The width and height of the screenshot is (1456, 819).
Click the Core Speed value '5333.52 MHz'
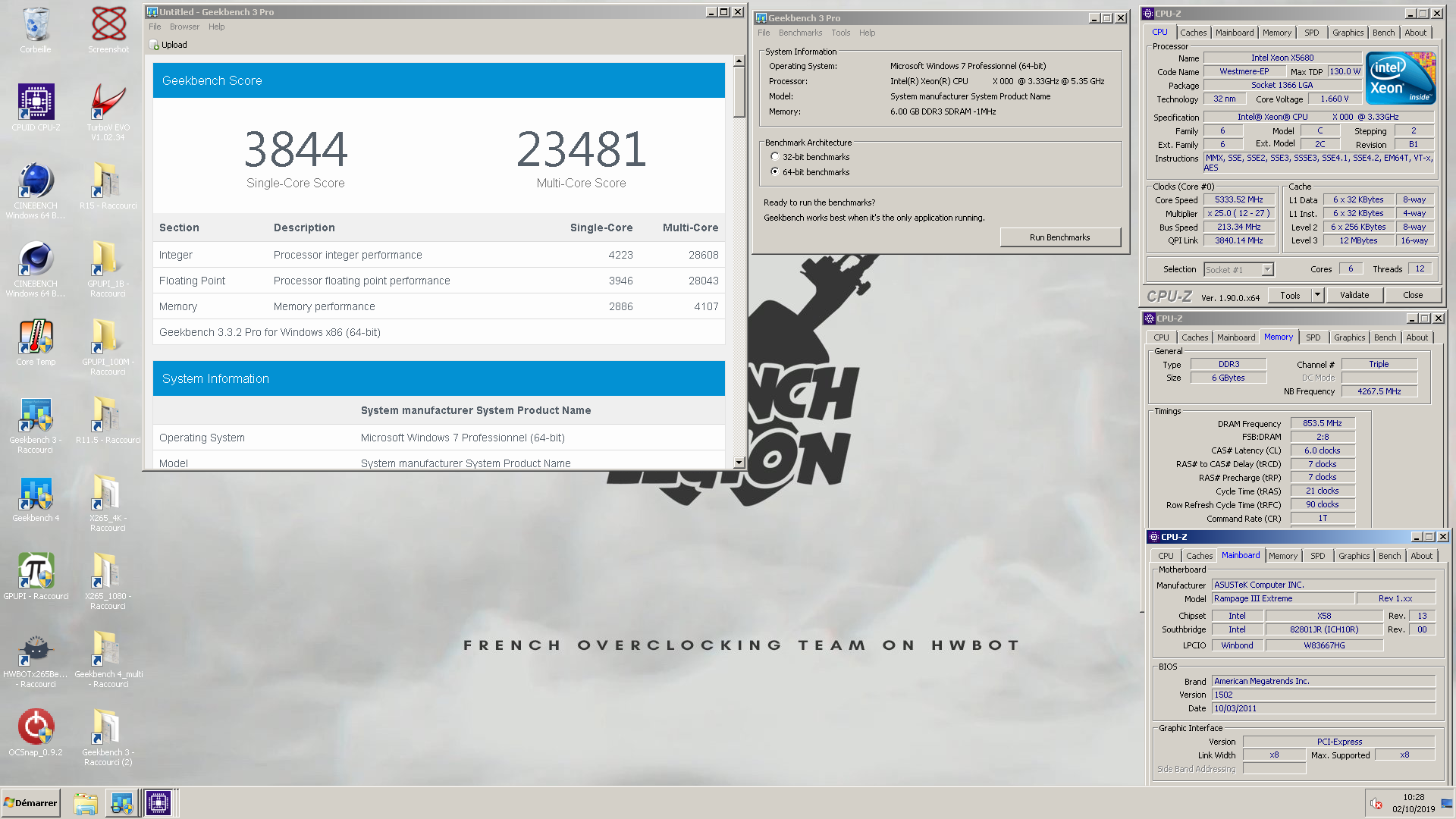click(1239, 199)
